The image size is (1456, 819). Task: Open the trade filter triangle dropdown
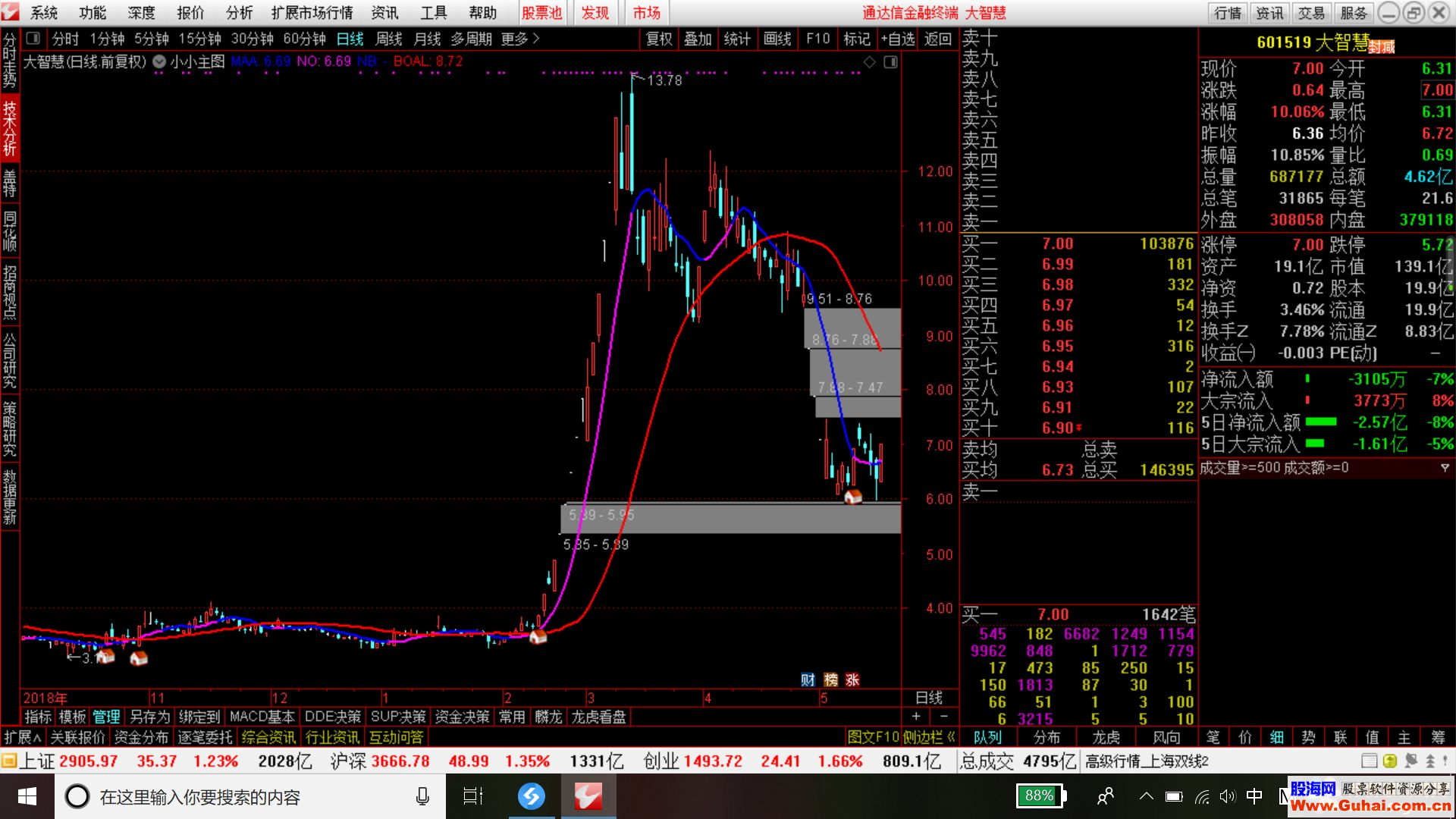point(1445,468)
